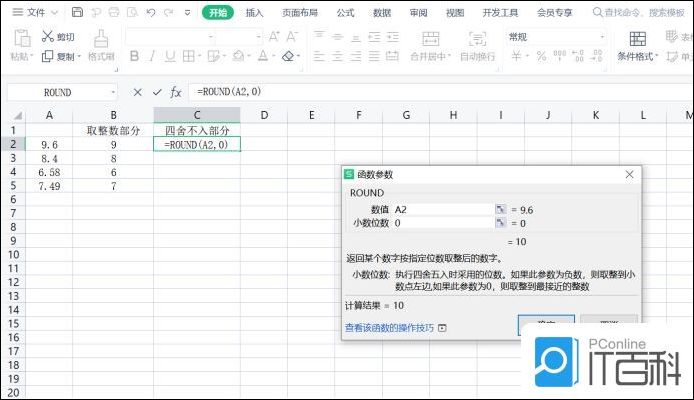Switch to the 公式 tab
The height and width of the screenshot is (400, 694).
pos(345,13)
